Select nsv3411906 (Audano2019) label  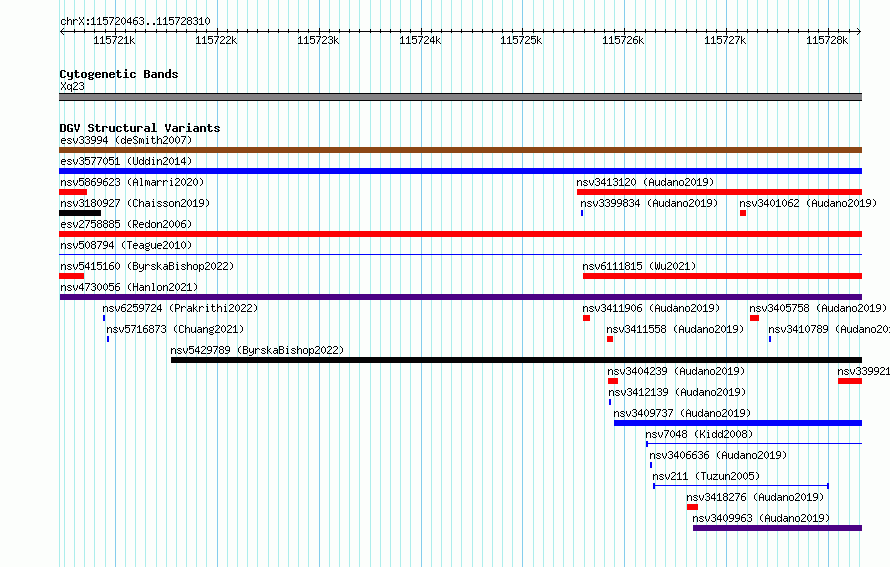[x=651, y=308]
